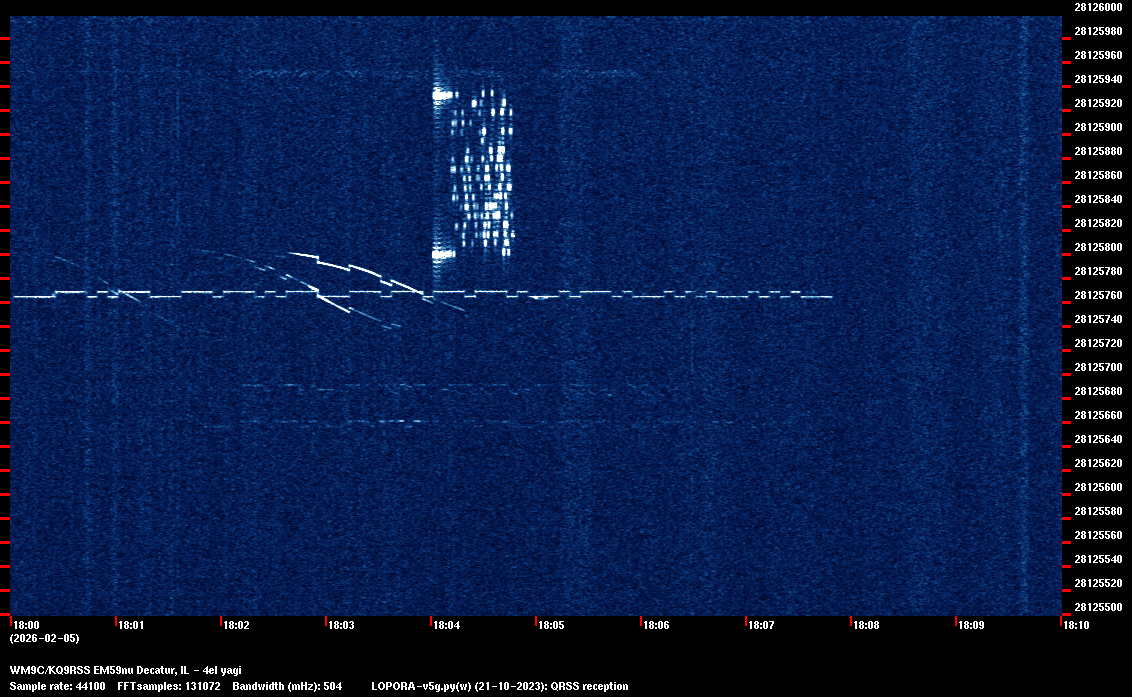Click the frequency label 28125560
The height and width of the screenshot is (697, 1132).
(x=1098, y=534)
